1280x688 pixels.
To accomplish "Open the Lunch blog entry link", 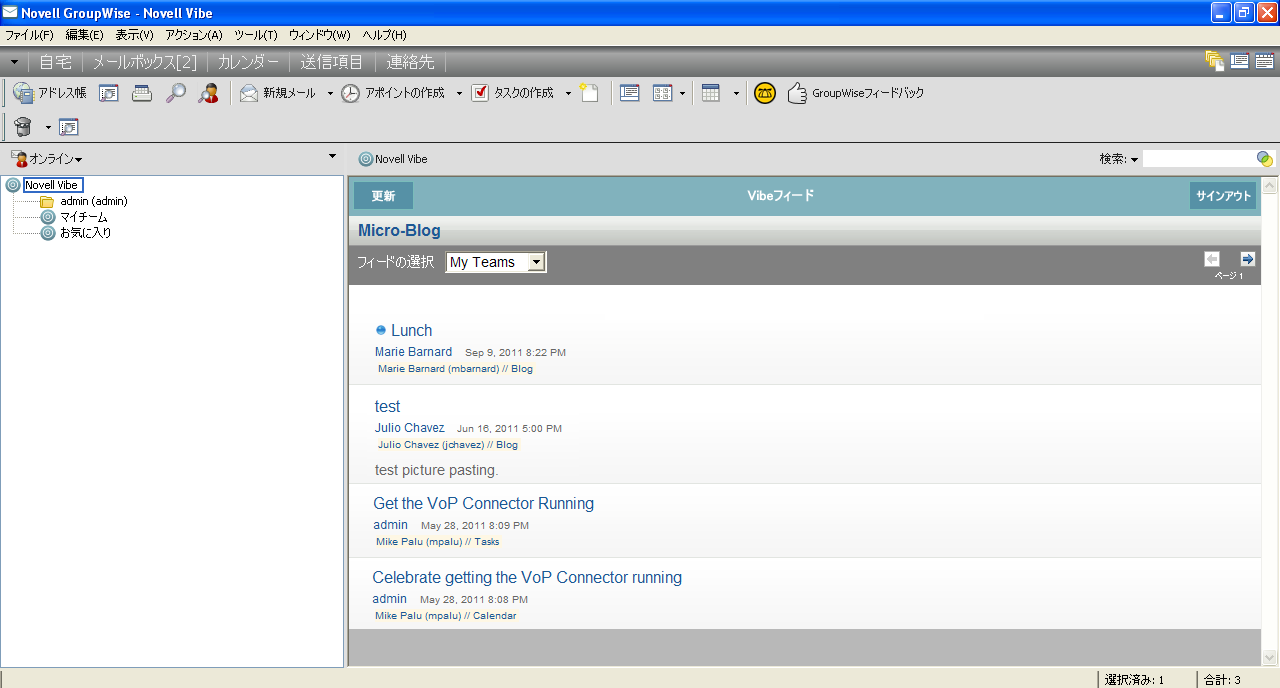I will pos(411,330).
